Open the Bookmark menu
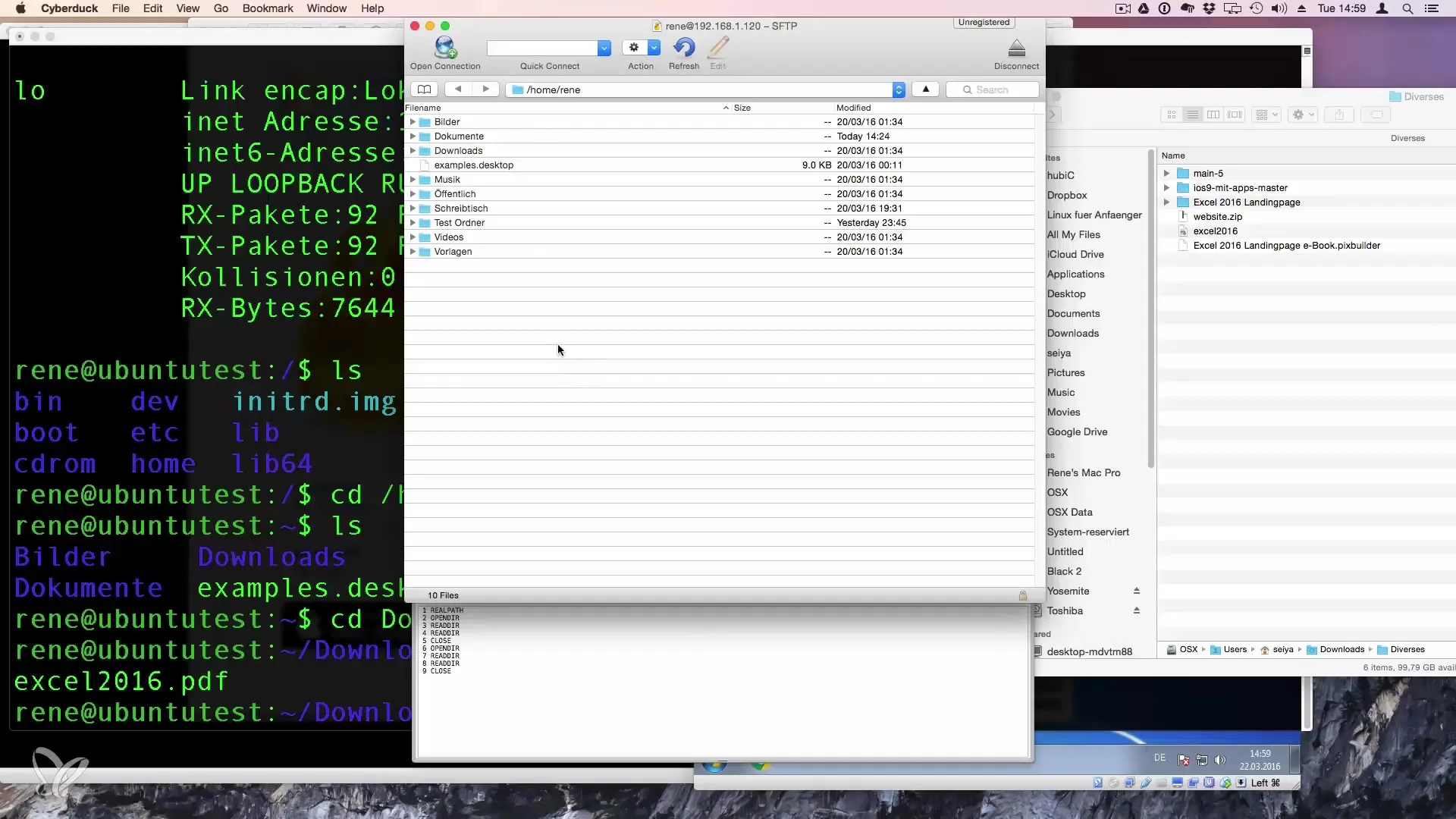1456x819 pixels. (x=268, y=8)
